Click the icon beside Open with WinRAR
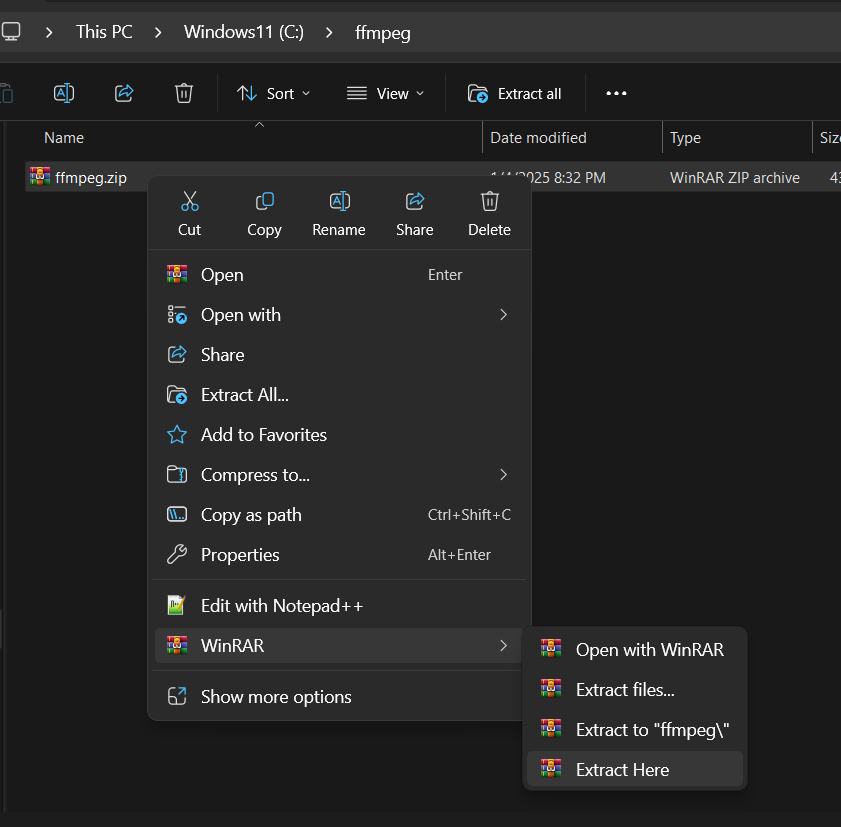This screenshot has height=827, width=841. 551,648
